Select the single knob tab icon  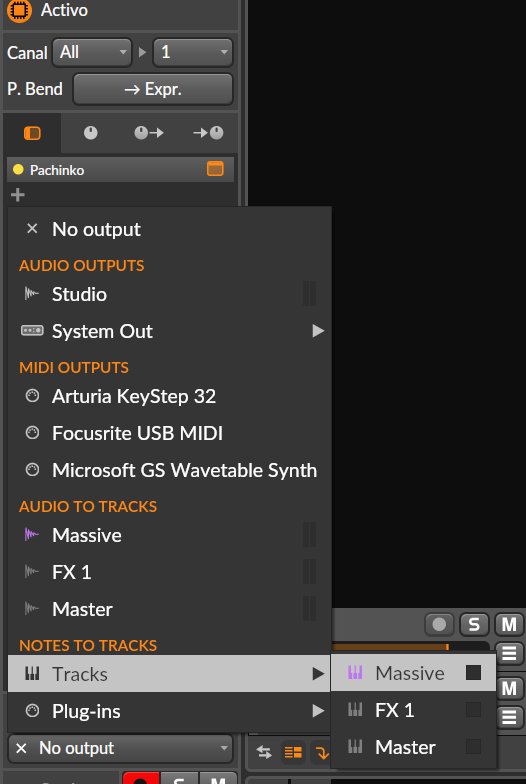pos(90,133)
